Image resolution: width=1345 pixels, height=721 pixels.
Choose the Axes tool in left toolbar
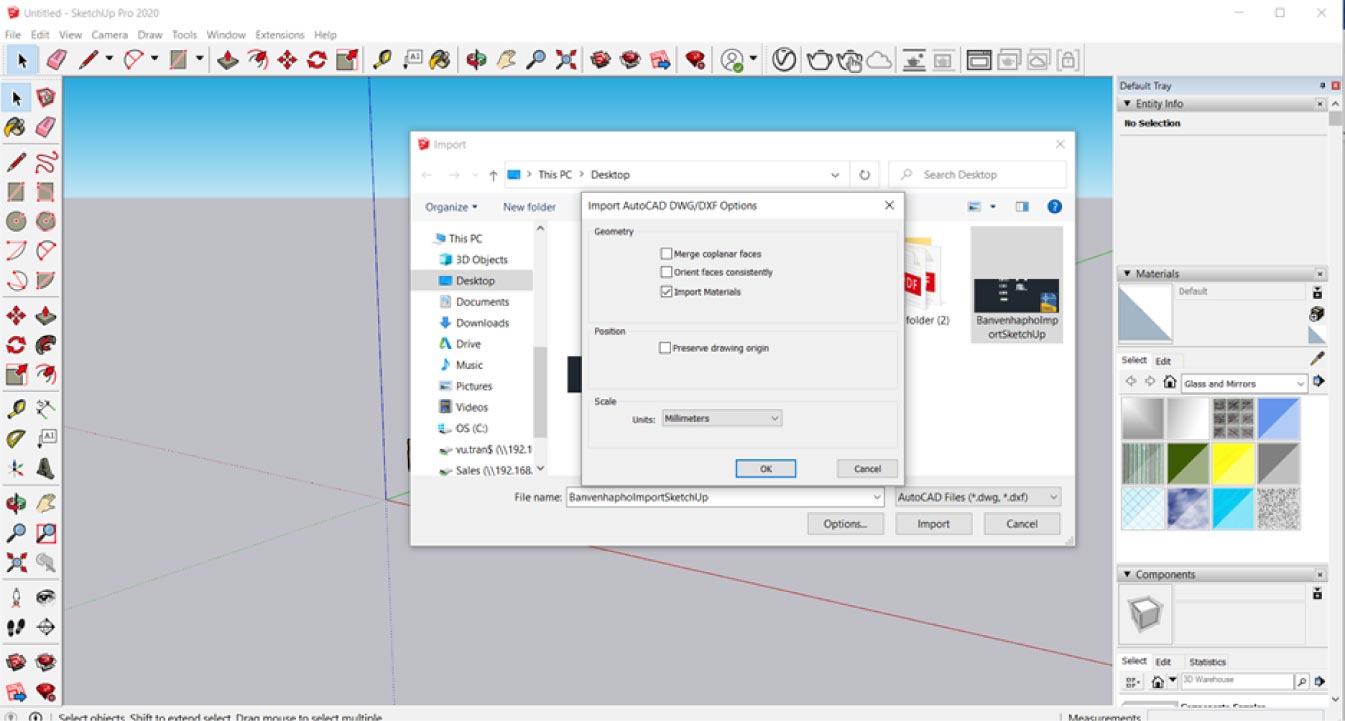click(16, 468)
